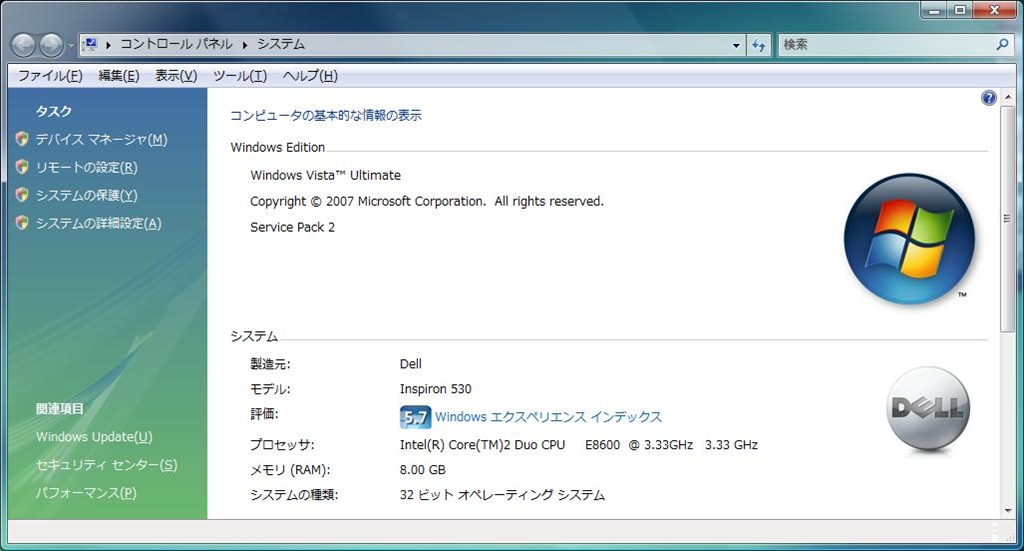Click shield icon beside リモートの設定

click(x=22, y=167)
